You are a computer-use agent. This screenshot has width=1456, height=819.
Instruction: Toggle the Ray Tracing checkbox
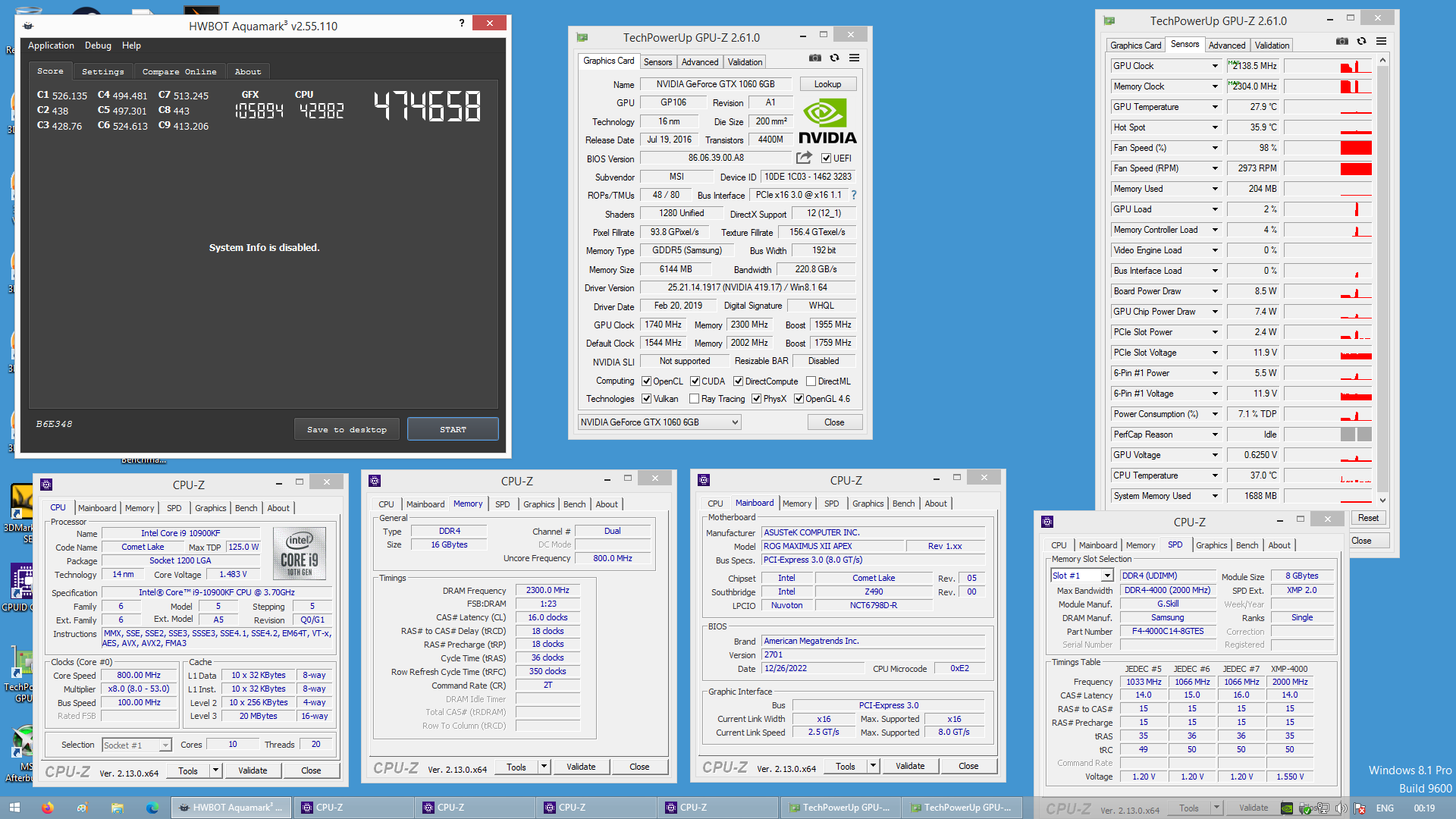tap(694, 399)
